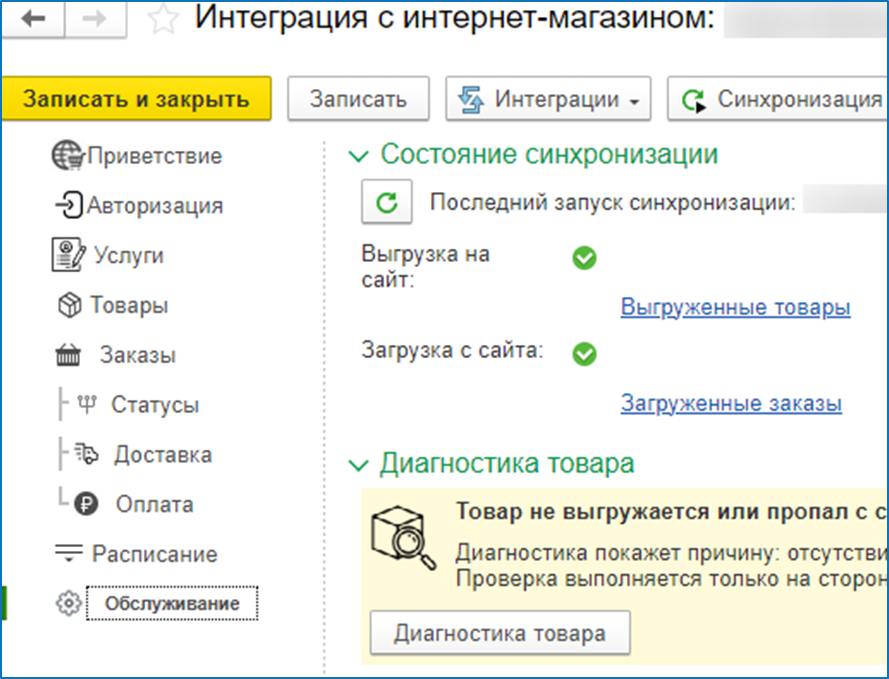Refresh synchronization status with green arrow button
The height and width of the screenshot is (679, 889).
pyautogui.click(x=387, y=202)
